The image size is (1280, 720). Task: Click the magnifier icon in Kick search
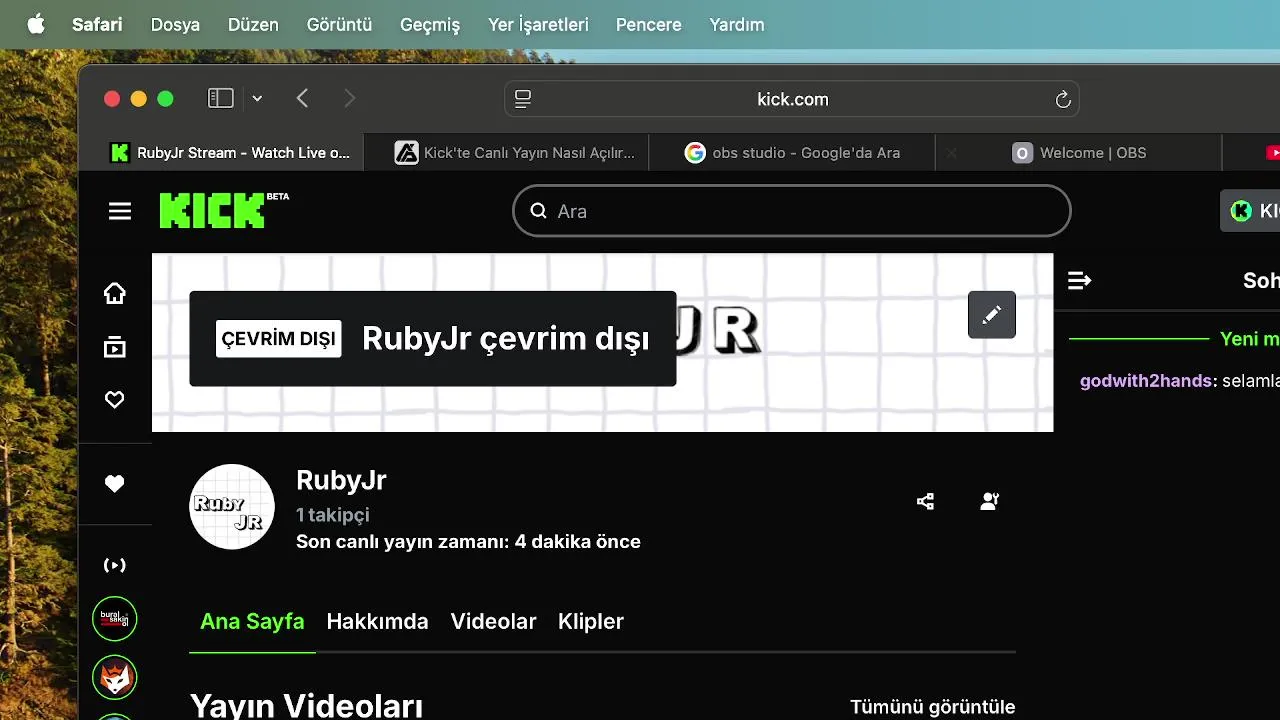click(x=538, y=211)
